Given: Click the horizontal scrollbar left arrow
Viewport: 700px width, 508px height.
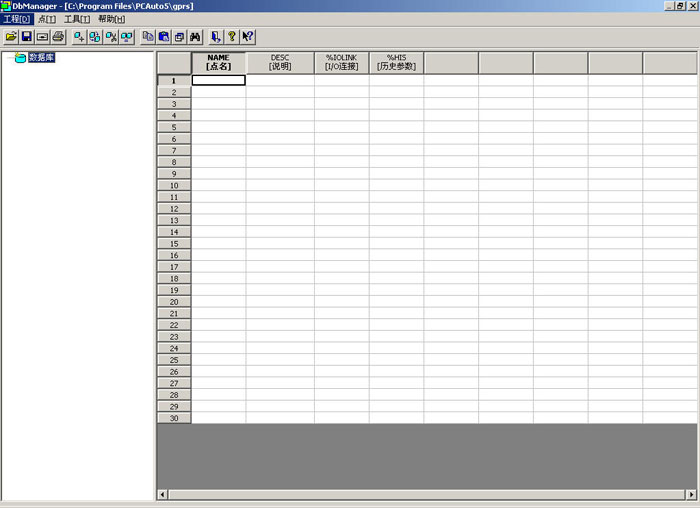Looking at the screenshot, I should point(164,494).
